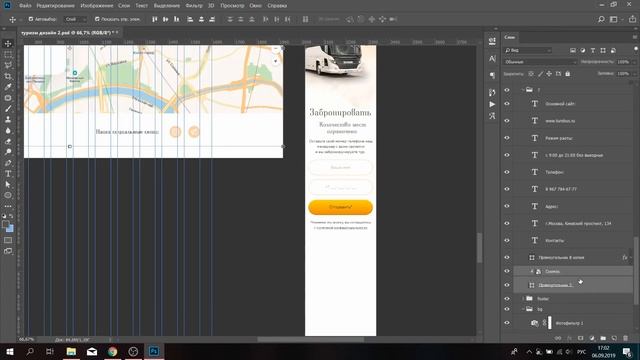Image resolution: width=640 pixels, height=360 pixels.
Task: Delete layer with trash icon
Action: pyautogui.click(x=625, y=338)
